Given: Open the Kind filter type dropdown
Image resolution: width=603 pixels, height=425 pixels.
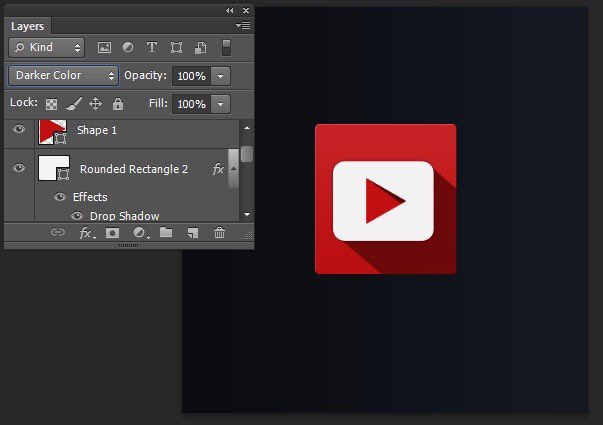Looking at the screenshot, I should 47,47.
